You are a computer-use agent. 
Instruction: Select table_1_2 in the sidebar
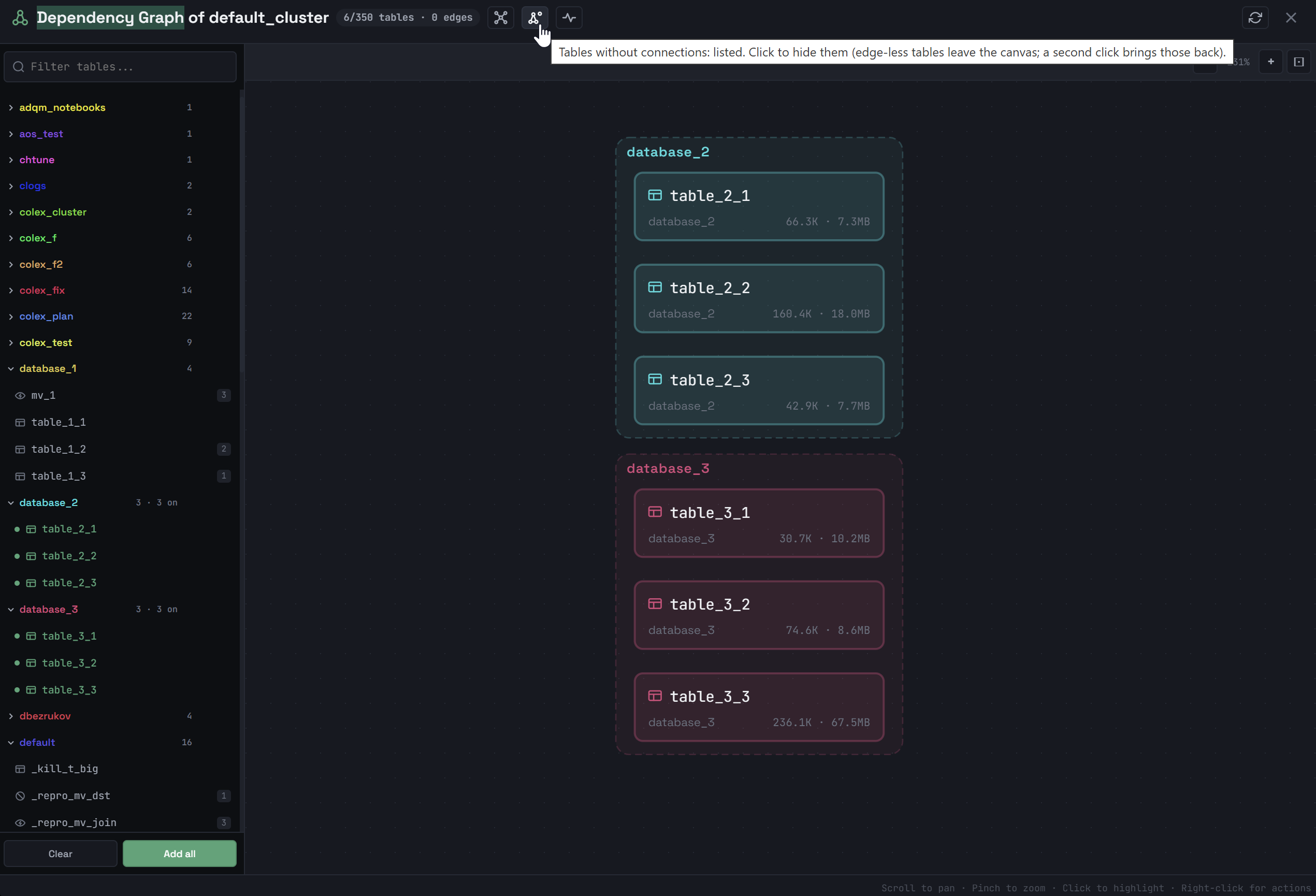pos(121,449)
